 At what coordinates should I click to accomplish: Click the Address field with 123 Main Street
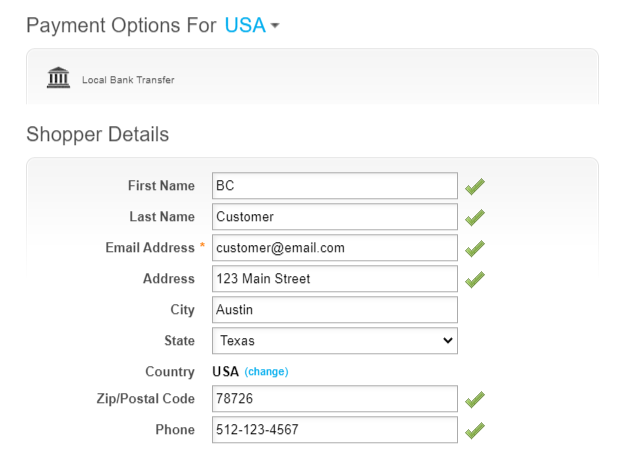(335, 279)
